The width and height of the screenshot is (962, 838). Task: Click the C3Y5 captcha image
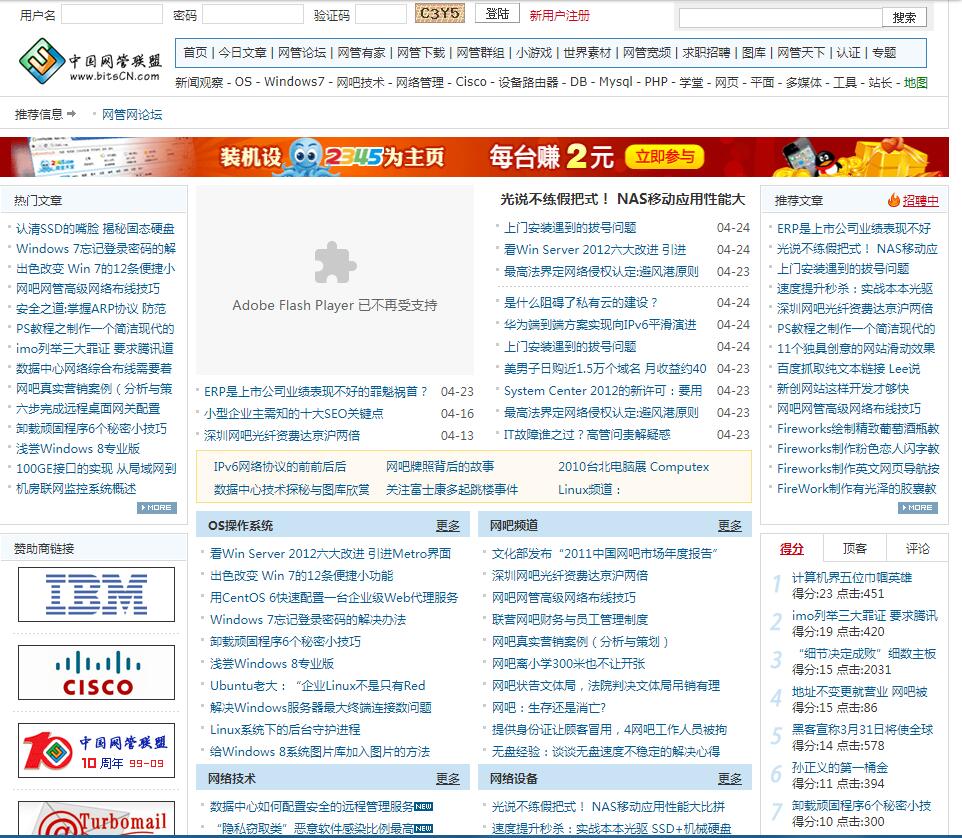click(439, 14)
